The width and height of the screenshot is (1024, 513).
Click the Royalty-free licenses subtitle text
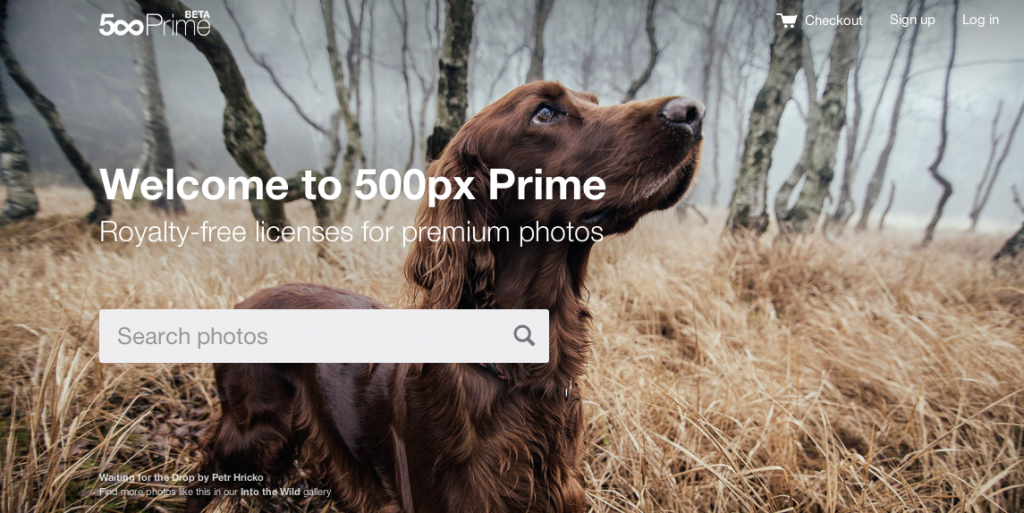pyautogui.click(x=351, y=232)
